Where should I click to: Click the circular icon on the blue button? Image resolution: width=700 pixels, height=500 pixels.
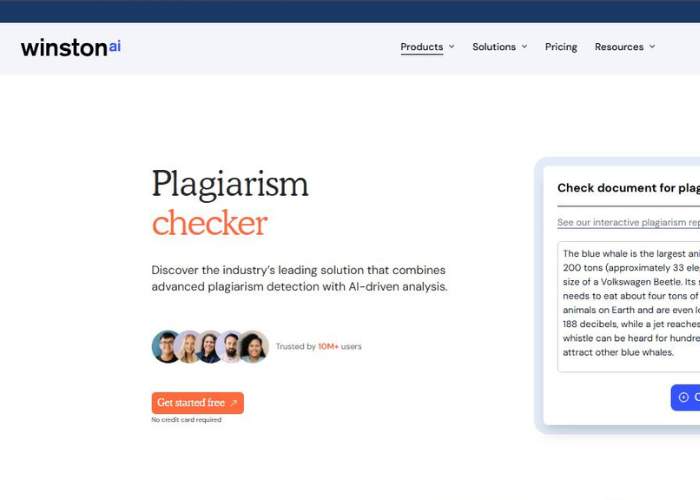point(684,397)
